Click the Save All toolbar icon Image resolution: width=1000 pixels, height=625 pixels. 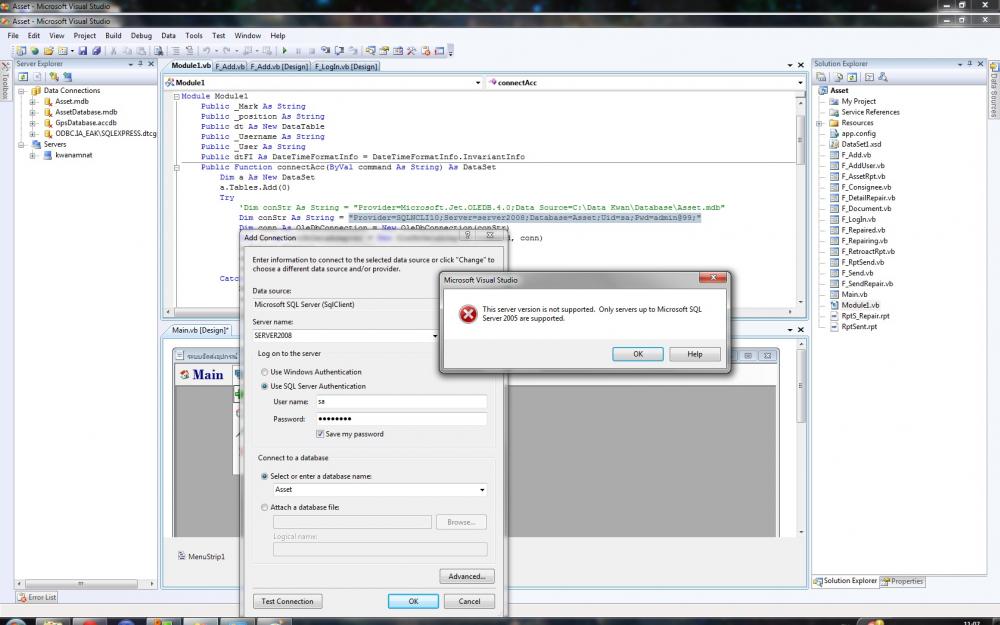pos(96,51)
